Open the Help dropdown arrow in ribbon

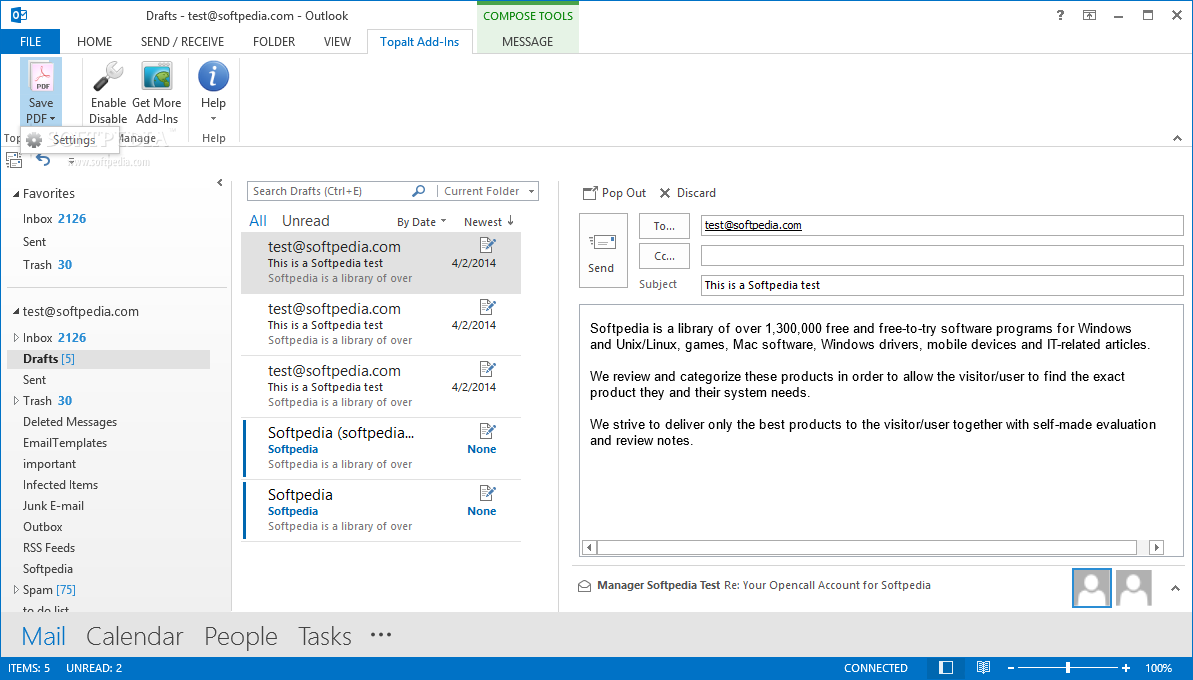[213, 119]
